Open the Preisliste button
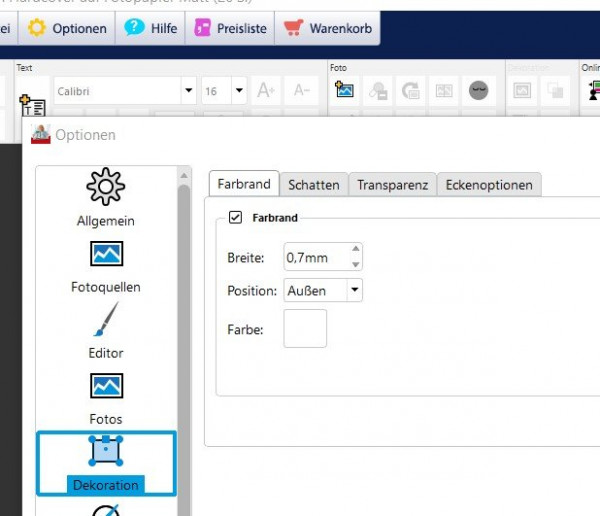Viewport: 600px width, 516px height. (230, 28)
